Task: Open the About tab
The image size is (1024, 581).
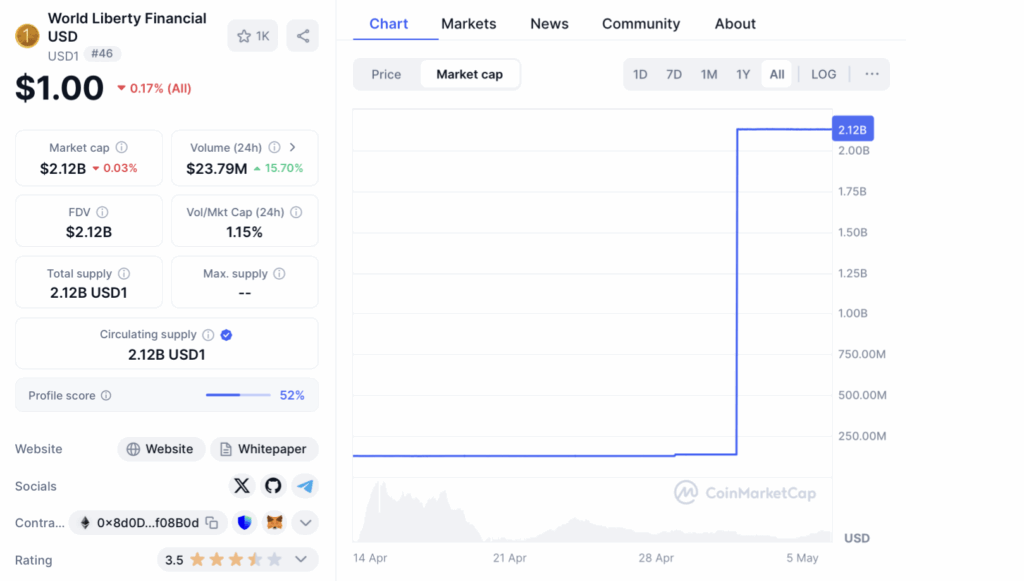Action: click(735, 24)
